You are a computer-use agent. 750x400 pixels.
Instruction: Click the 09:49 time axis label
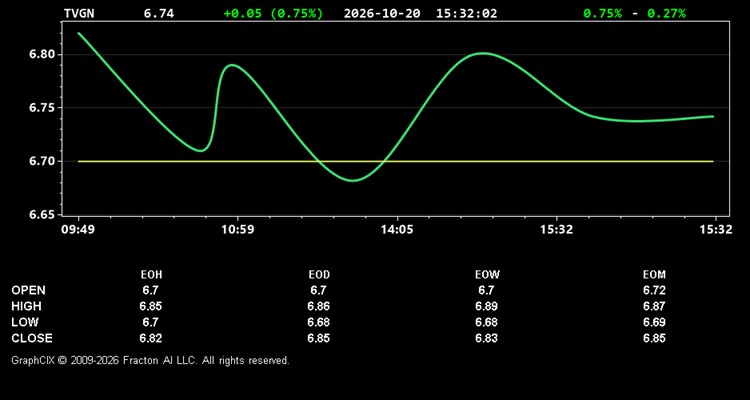tap(78, 230)
